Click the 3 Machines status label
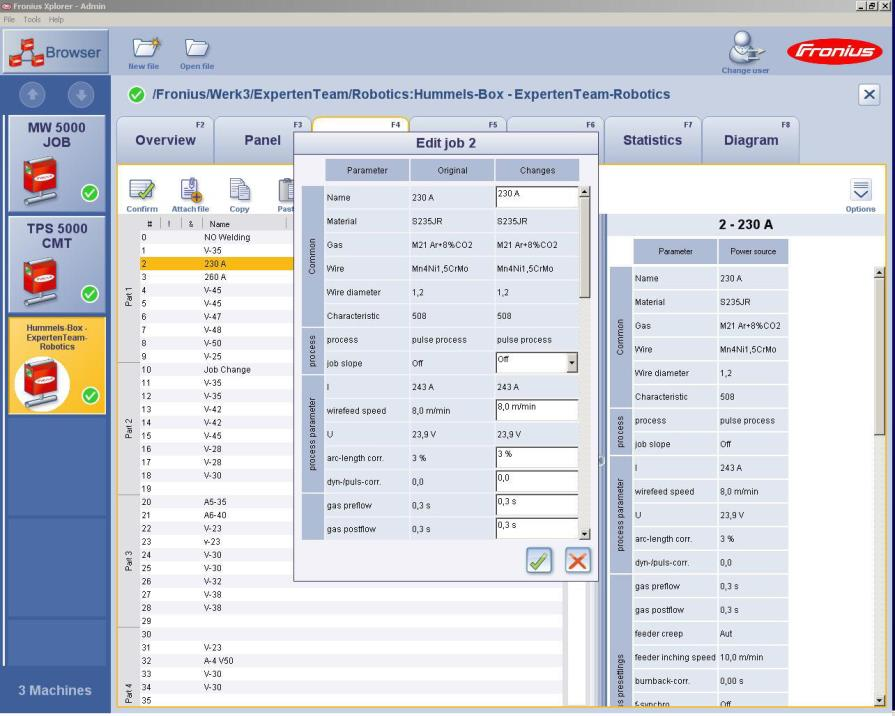Viewport: 895px width, 716px height. pos(55,690)
